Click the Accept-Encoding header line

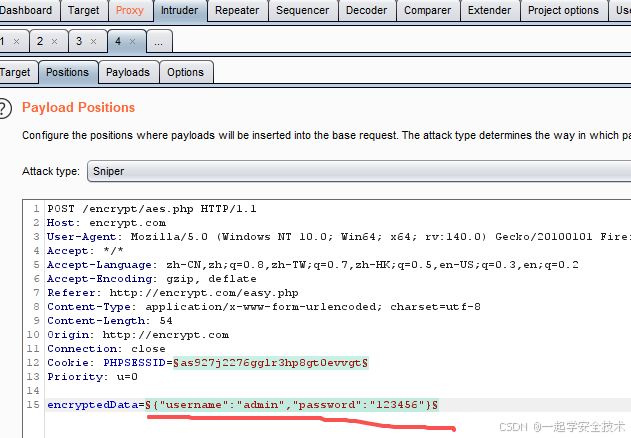[x=152, y=279]
